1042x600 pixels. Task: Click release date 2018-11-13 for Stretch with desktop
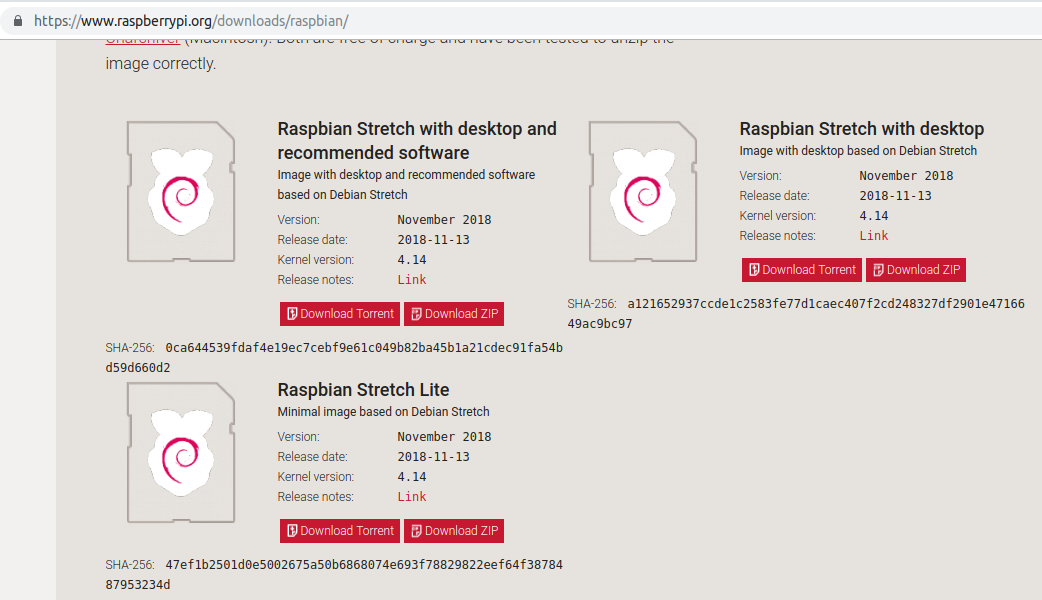pyautogui.click(x=895, y=196)
